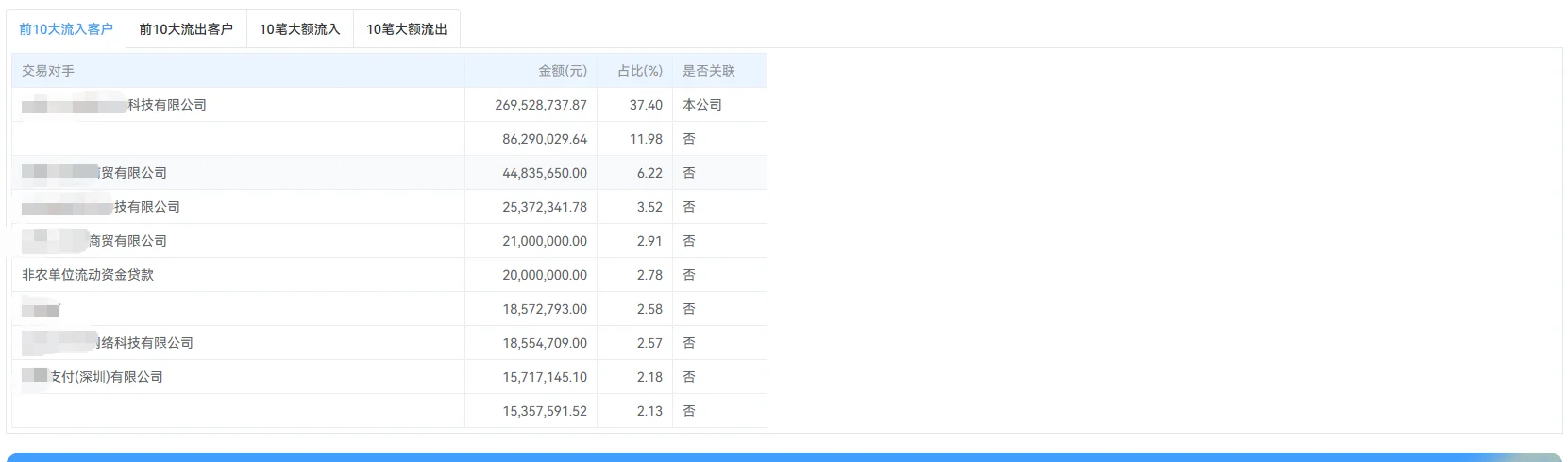
Task: Click the amount 18,554,709.00
Action: coord(545,343)
